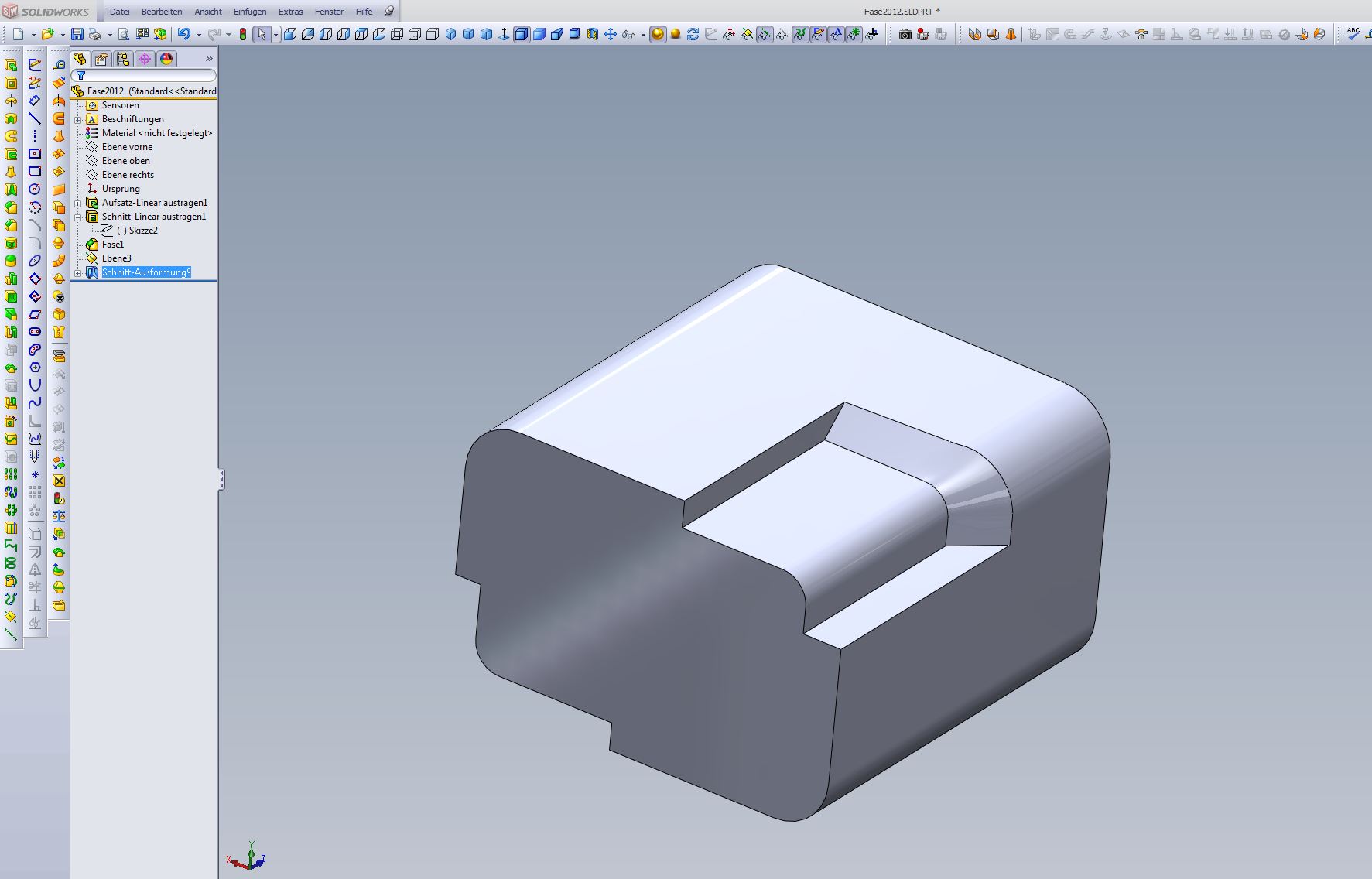Click the Open file folder icon
The height and width of the screenshot is (879, 1372).
tap(47, 34)
